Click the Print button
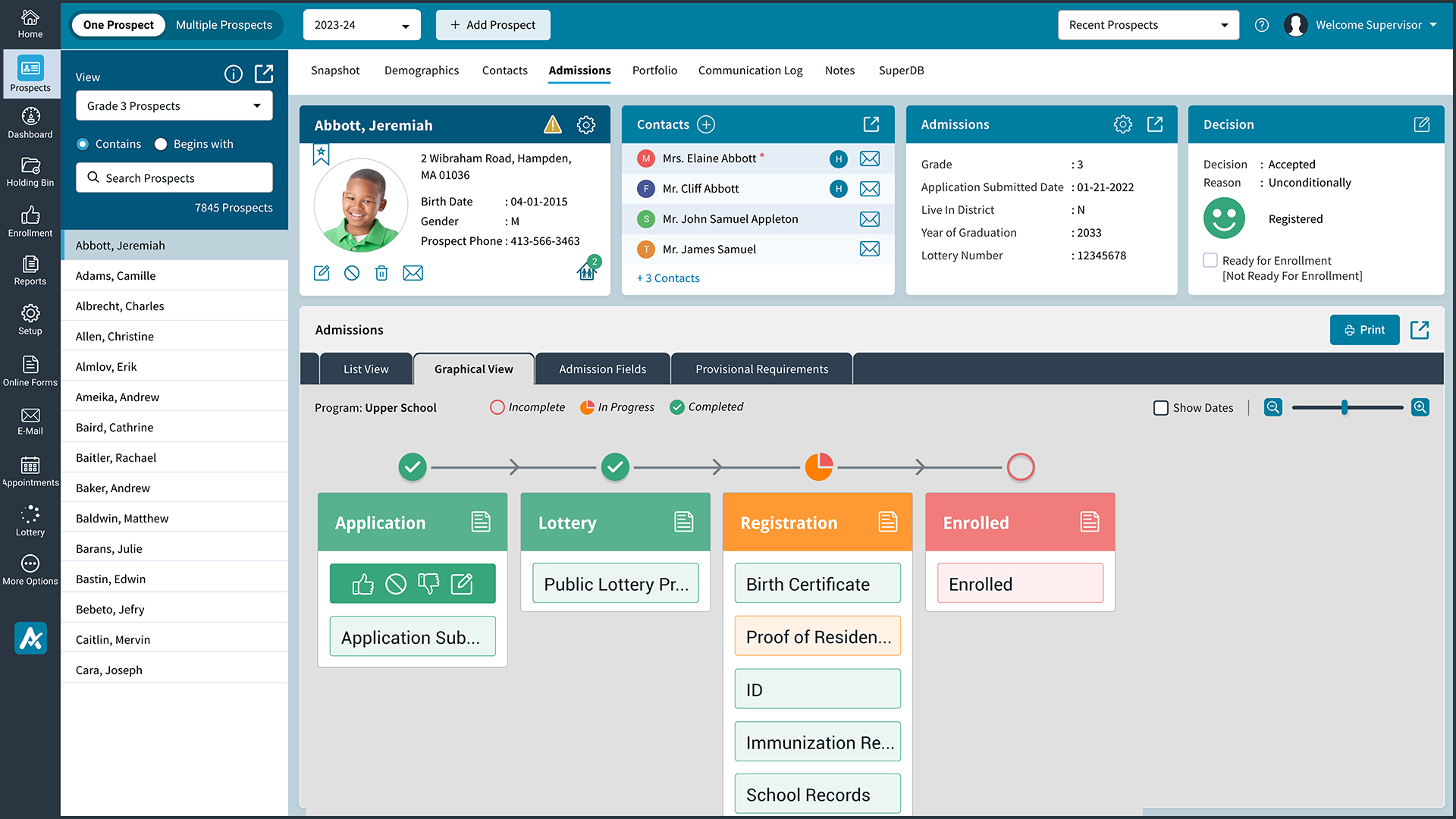Image resolution: width=1456 pixels, height=819 pixels. [x=1363, y=330]
